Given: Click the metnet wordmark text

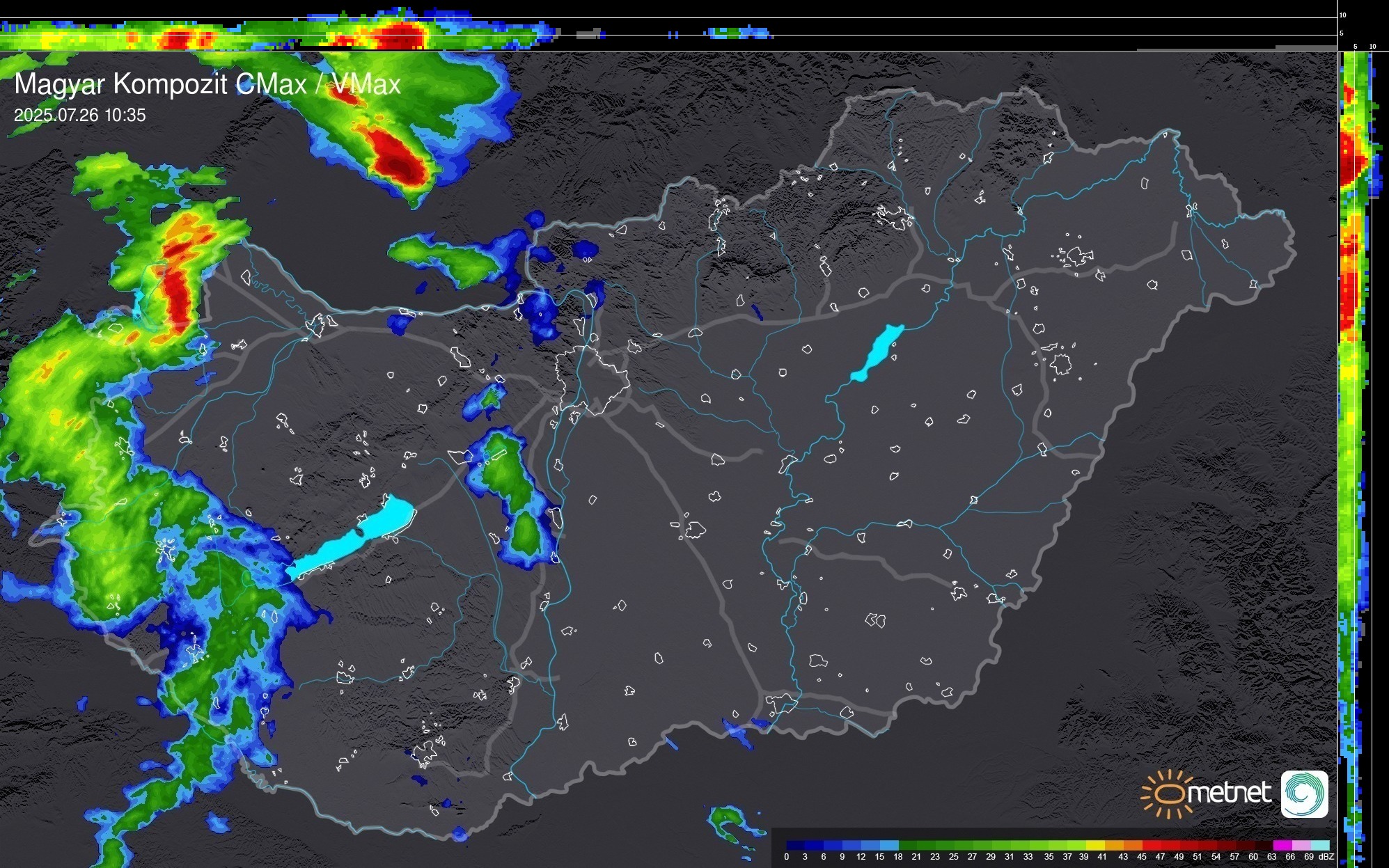Looking at the screenshot, I should (1229, 793).
